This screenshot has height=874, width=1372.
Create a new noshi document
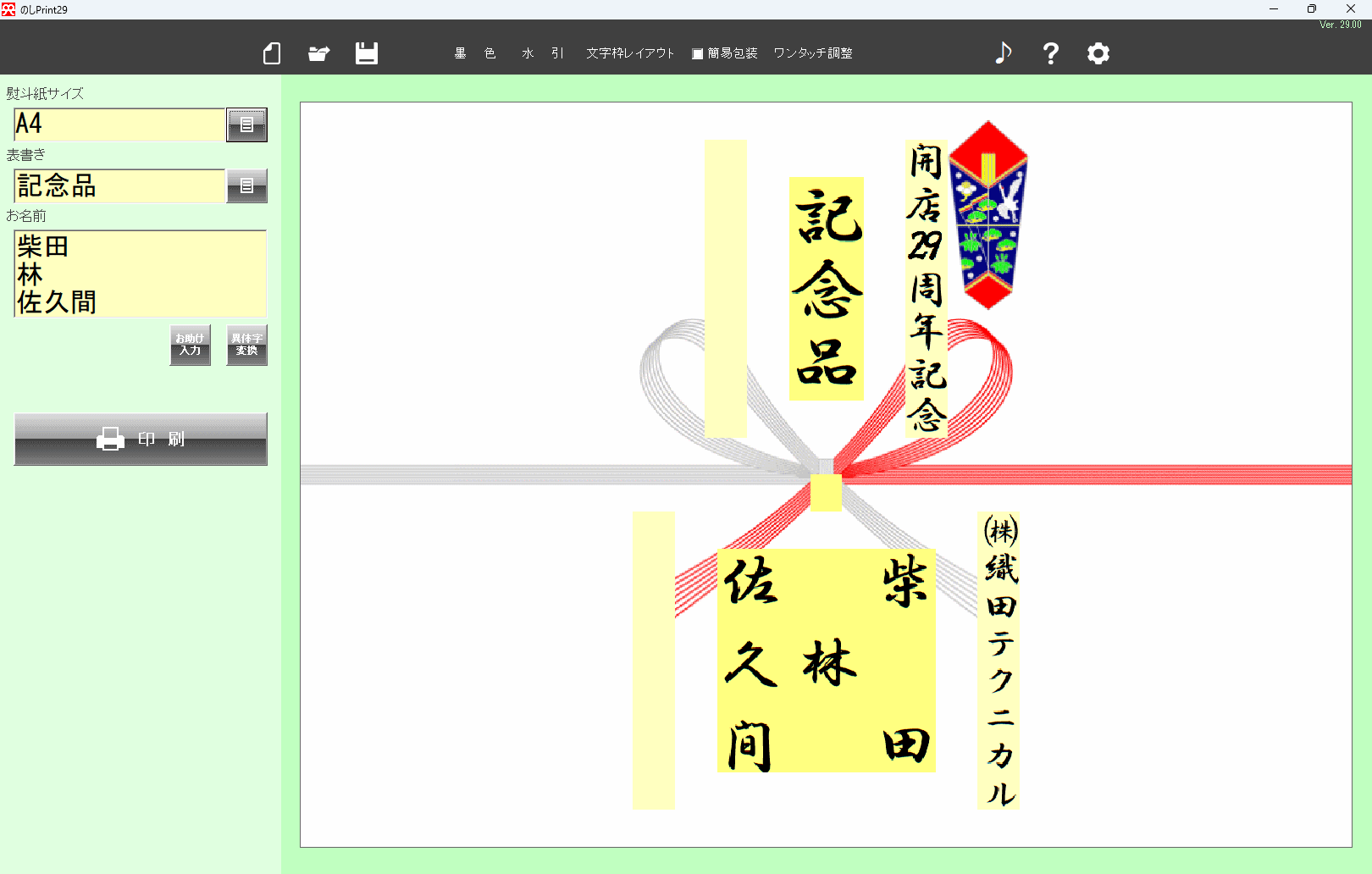coord(271,53)
